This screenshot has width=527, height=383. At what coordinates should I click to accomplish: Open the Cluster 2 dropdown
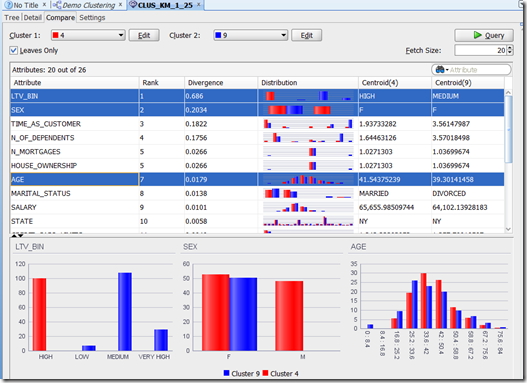pos(283,35)
